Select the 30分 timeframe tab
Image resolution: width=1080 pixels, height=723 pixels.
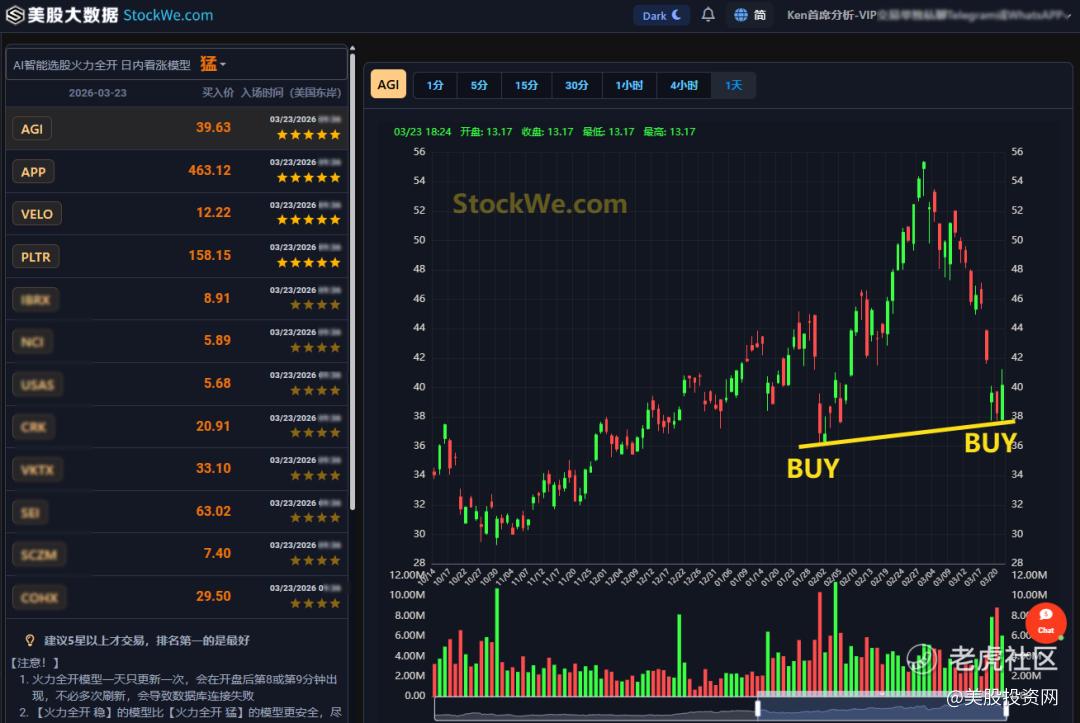click(x=577, y=85)
